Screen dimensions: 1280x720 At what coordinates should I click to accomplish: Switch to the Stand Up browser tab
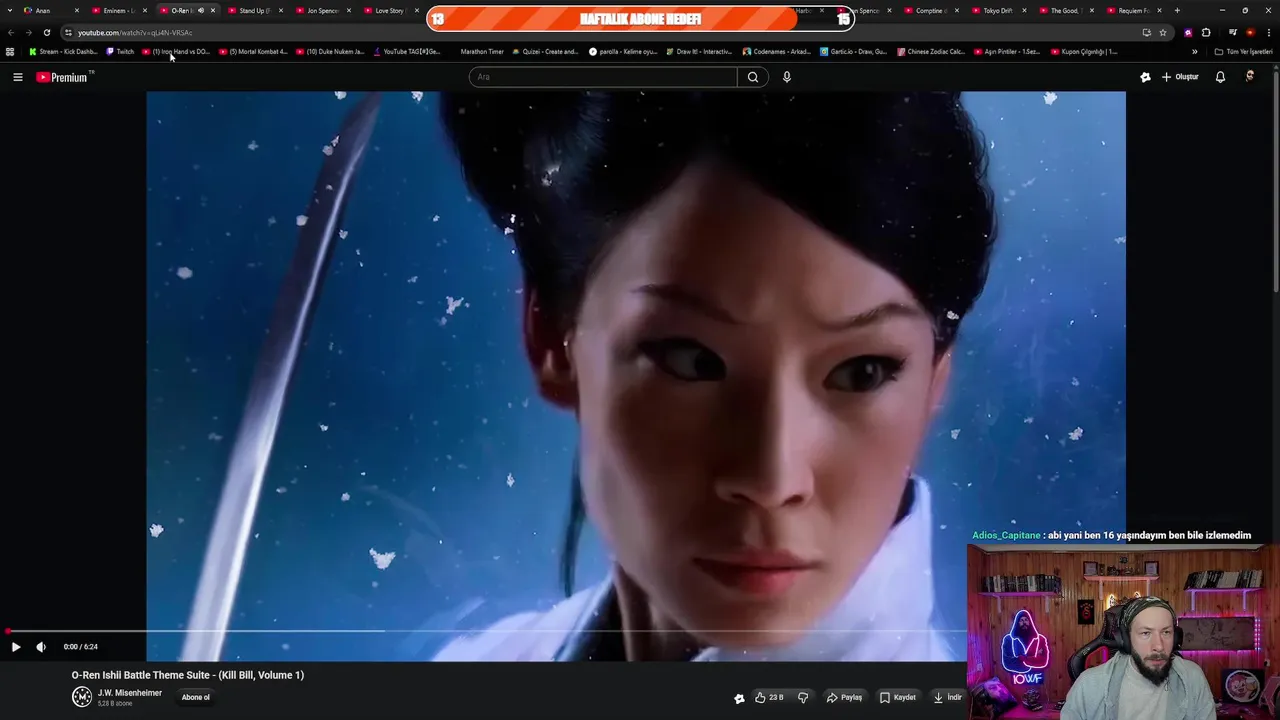tap(254, 10)
